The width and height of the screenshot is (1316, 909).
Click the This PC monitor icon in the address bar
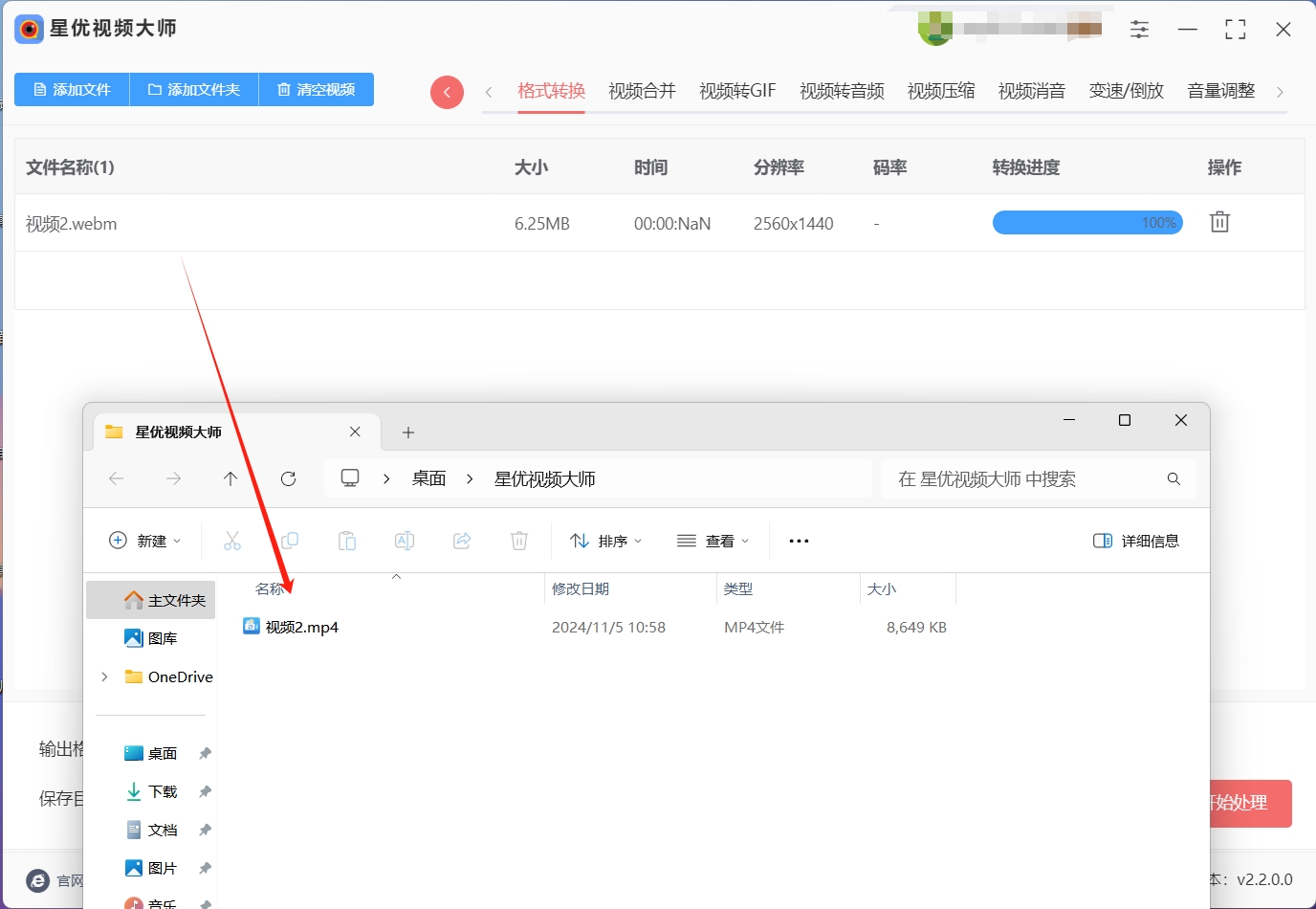tap(350, 478)
